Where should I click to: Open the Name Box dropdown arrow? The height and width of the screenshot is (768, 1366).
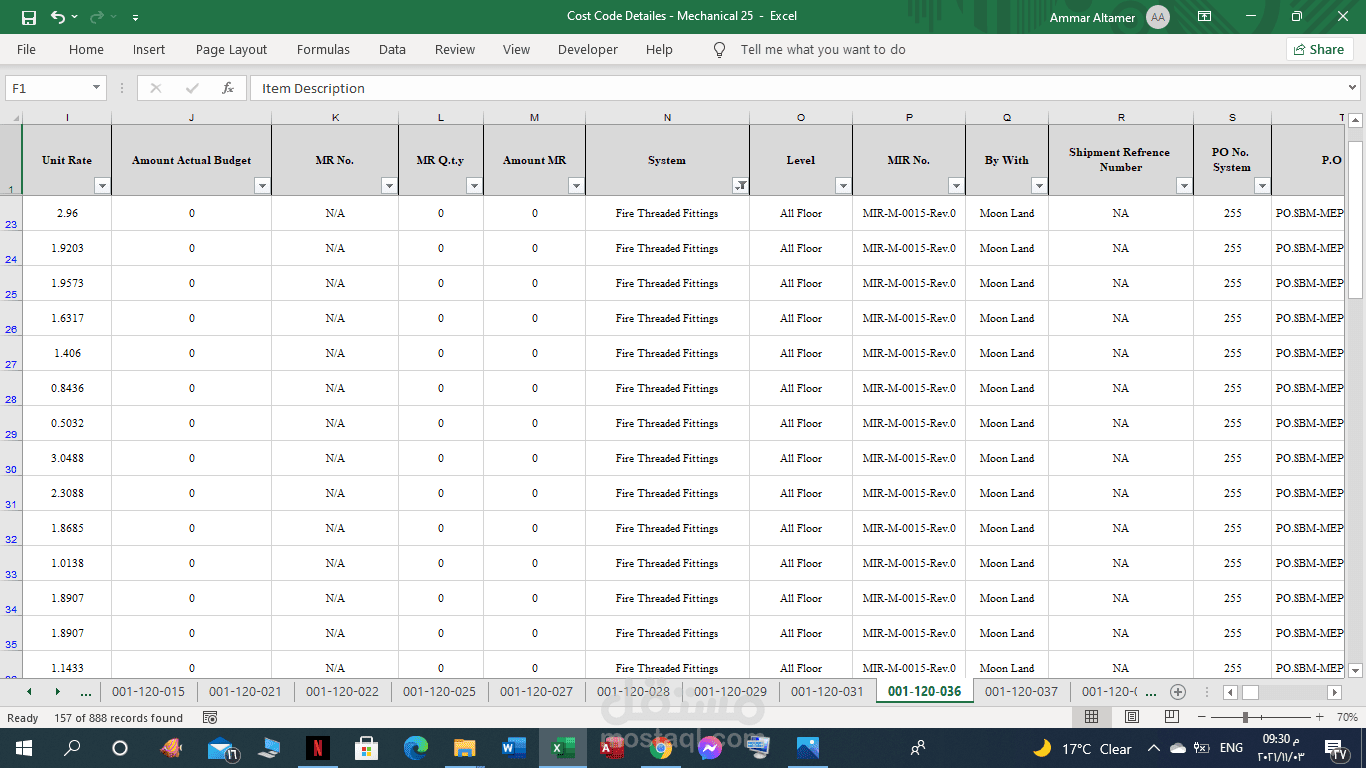tap(97, 88)
